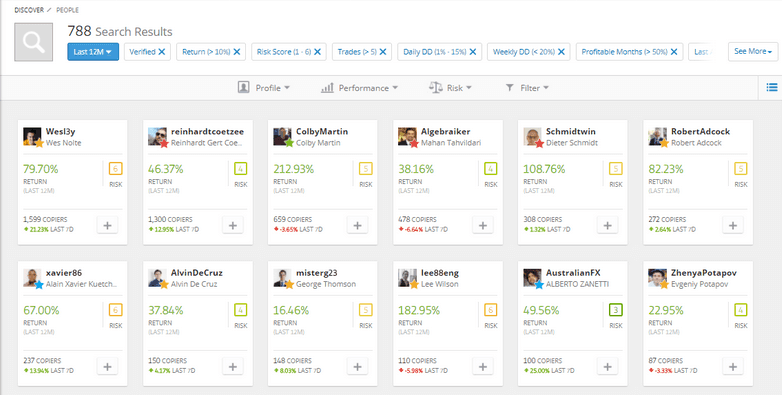Switch to list view icon
The width and height of the screenshot is (782, 395).
point(772,88)
